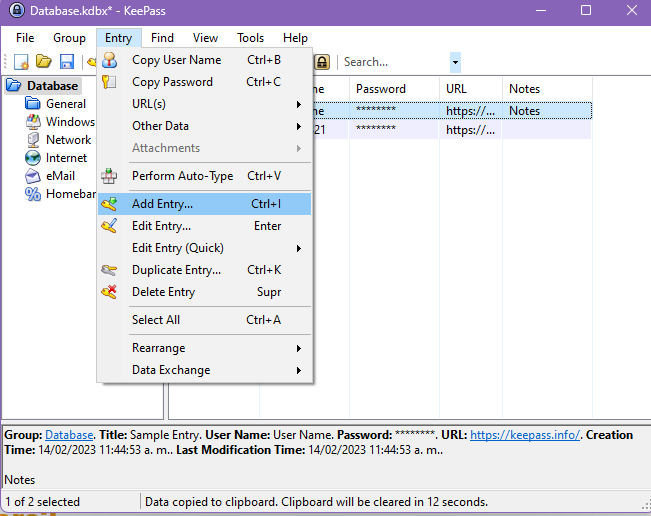Screen dimensions: 651x516
Task: Click the Edit Entry key icon
Action: (x=109, y=226)
